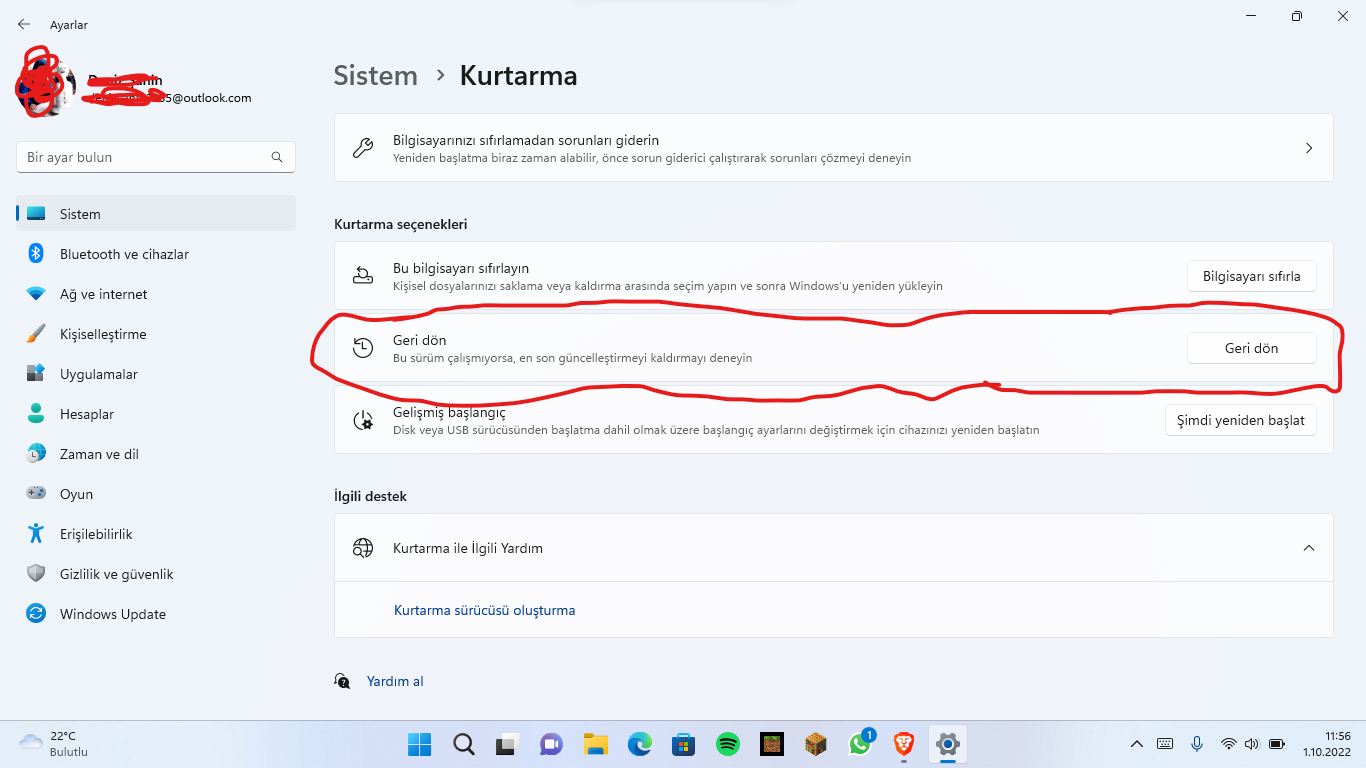The height and width of the screenshot is (768, 1366).
Task: Click the Geri dön button
Action: point(1252,348)
